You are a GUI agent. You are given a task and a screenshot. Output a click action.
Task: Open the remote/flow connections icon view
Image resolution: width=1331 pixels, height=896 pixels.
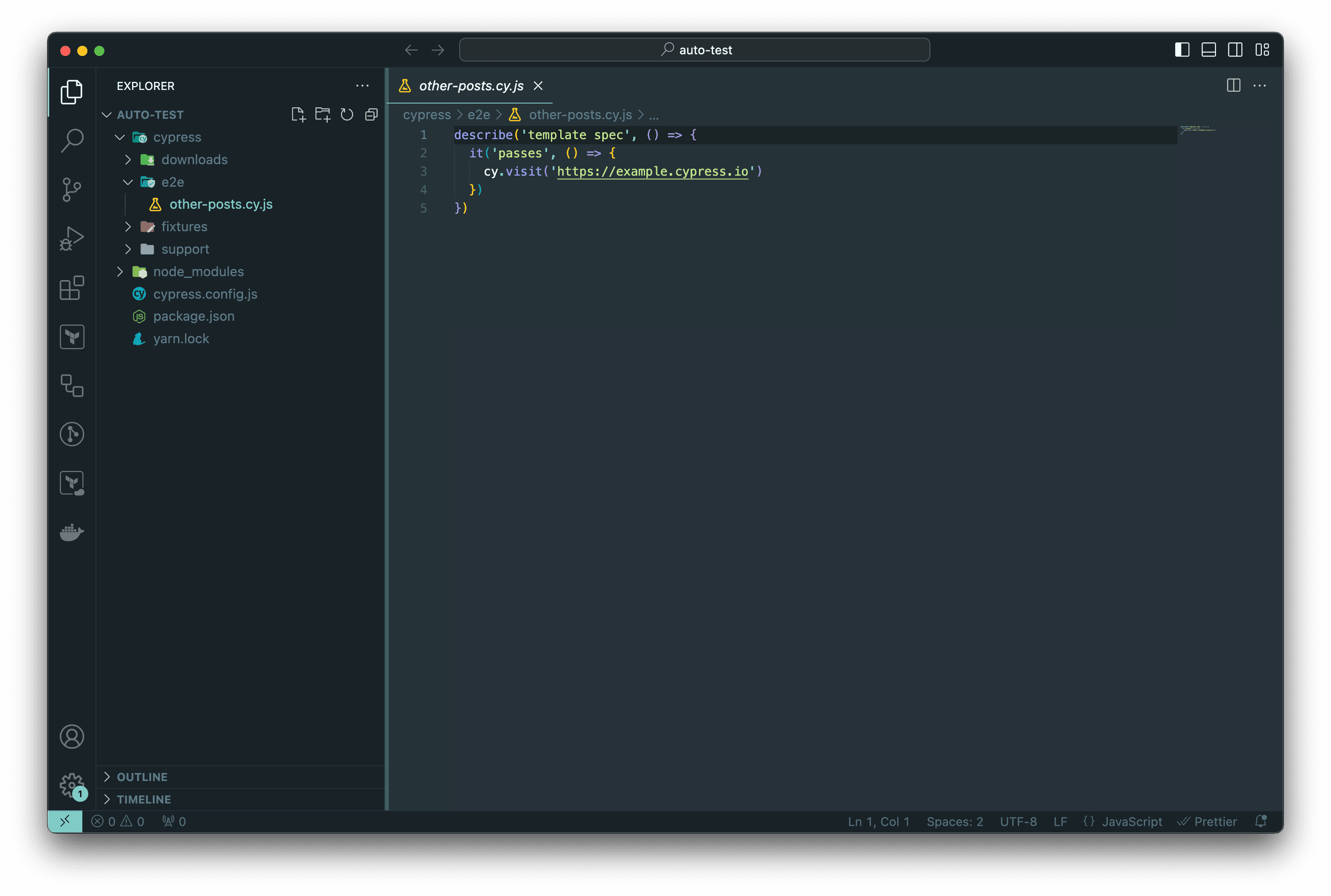point(71,386)
